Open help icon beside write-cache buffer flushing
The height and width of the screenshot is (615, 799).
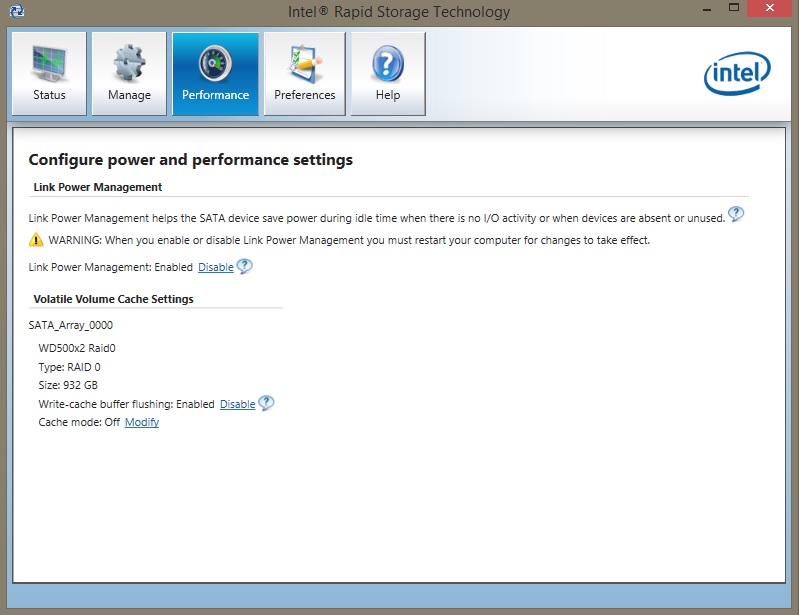(x=266, y=403)
